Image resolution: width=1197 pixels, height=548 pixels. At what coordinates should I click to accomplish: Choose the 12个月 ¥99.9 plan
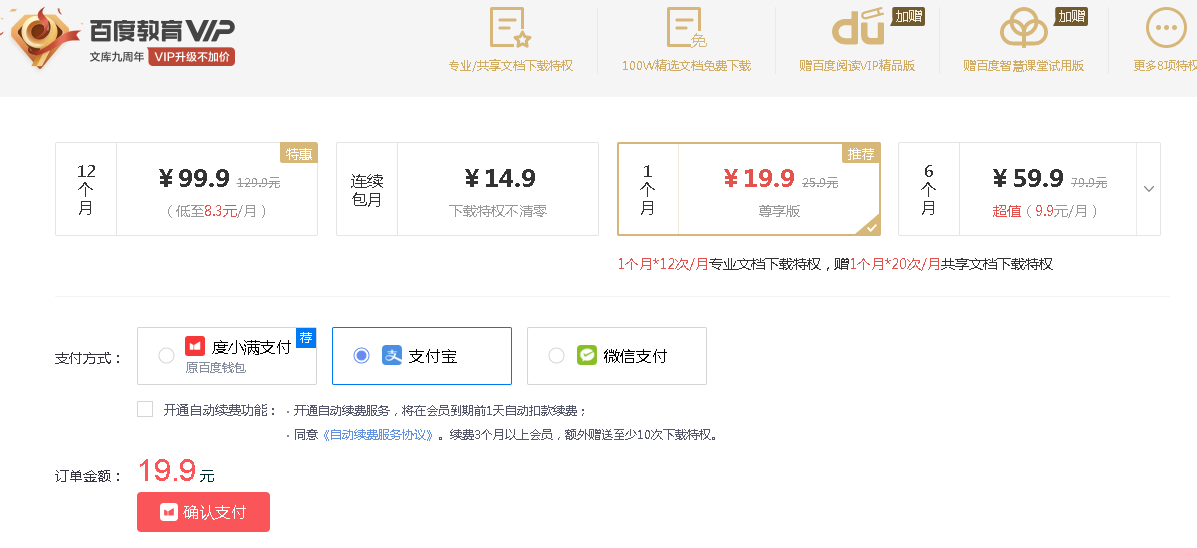point(186,189)
